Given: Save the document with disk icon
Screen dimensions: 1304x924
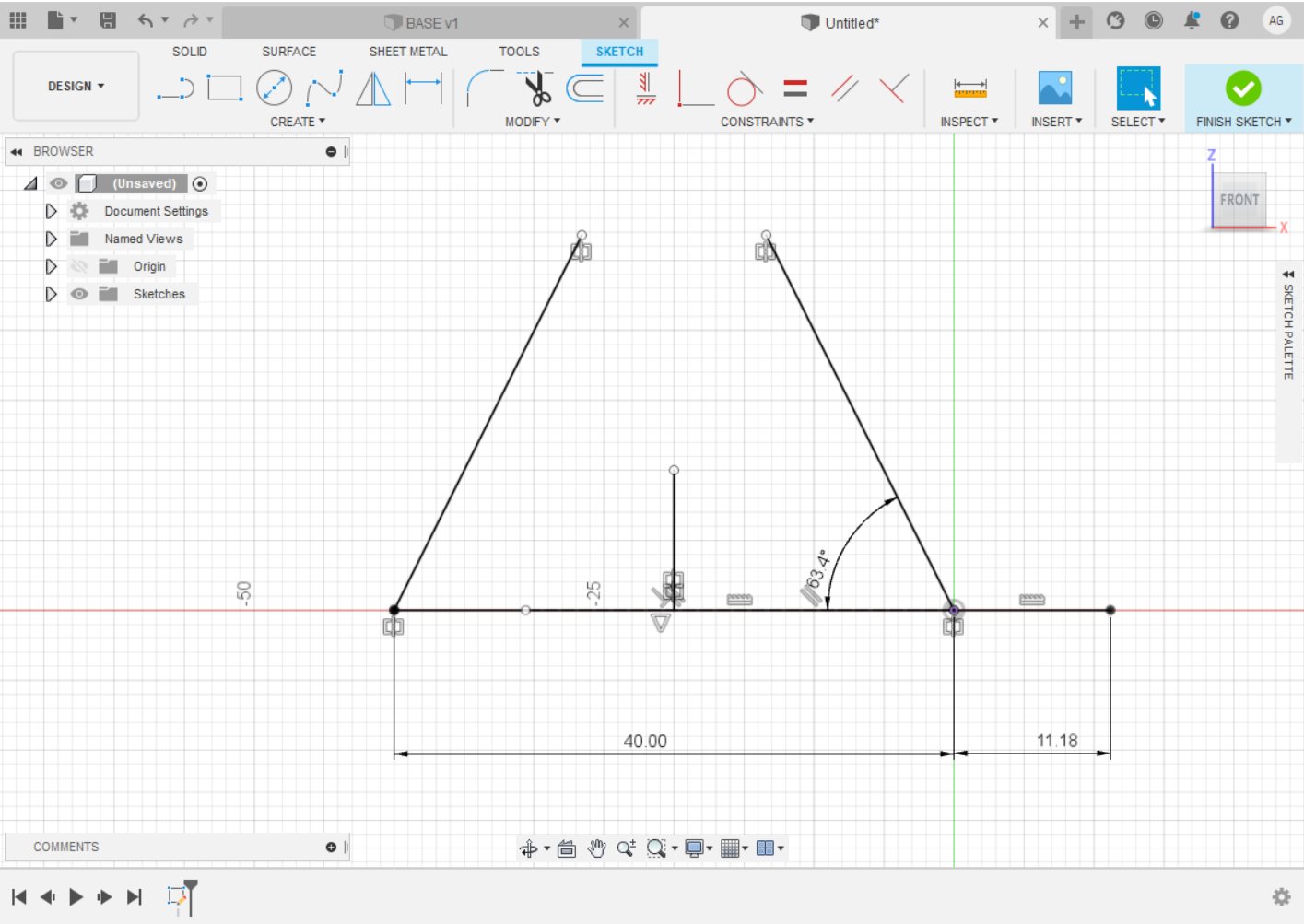Looking at the screenshot, I should (108, 20).
